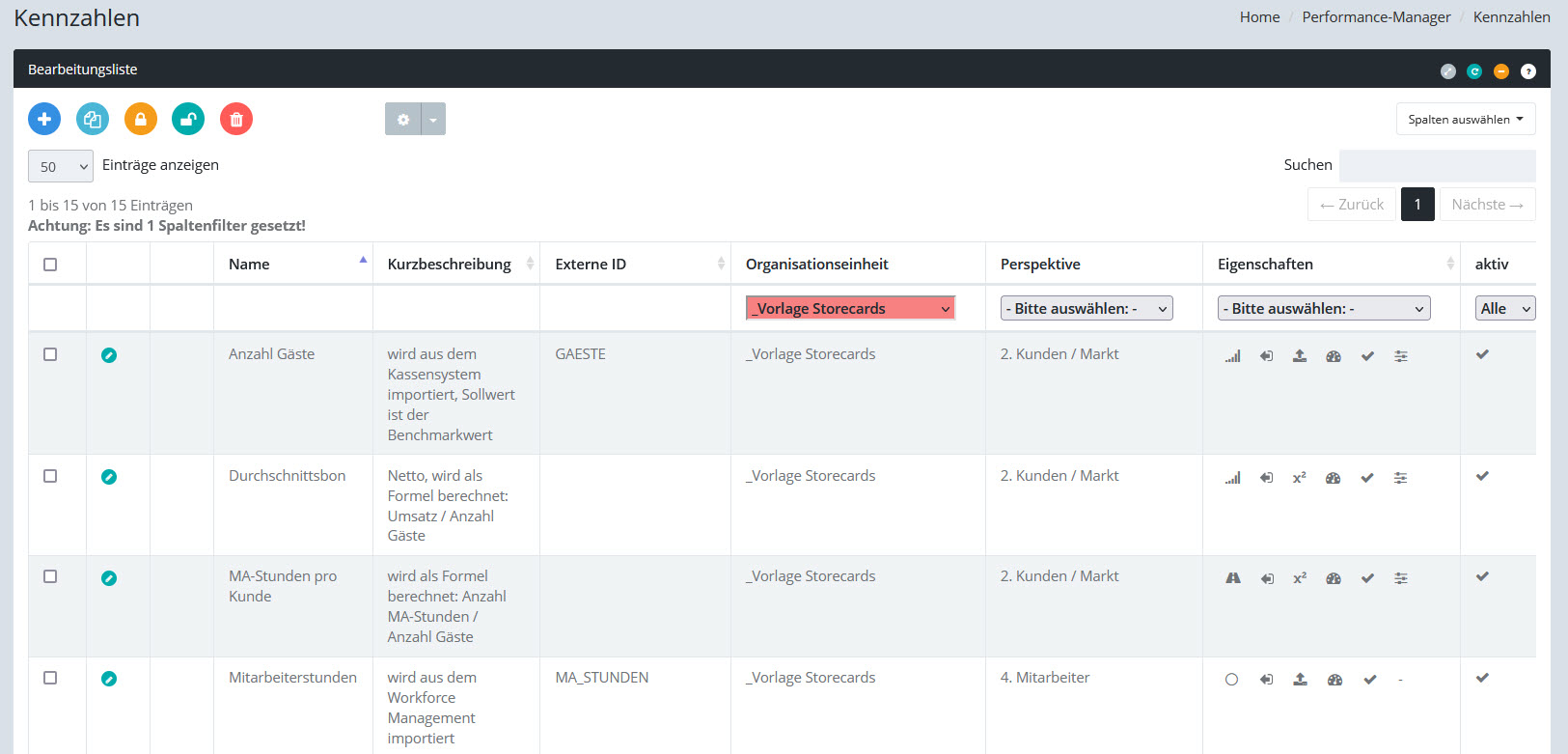The width and height of the screenshot is (1568, 754).
Task: Open the entries-per-page dropdown showing 50
Action: 61,166
